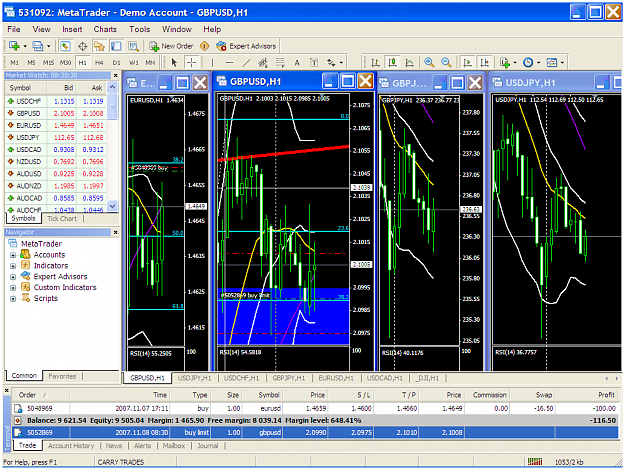Image resolution: width=625 pixels, height=470 pixels.
Task: Toggle chart auto scroll icon
Action: point(467,62)
